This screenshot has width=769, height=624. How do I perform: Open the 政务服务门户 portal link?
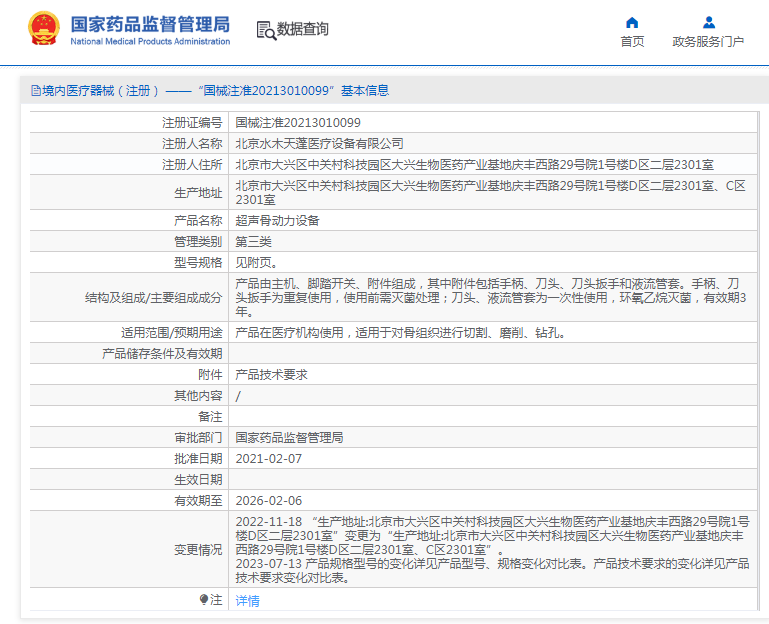click(708, 42)
